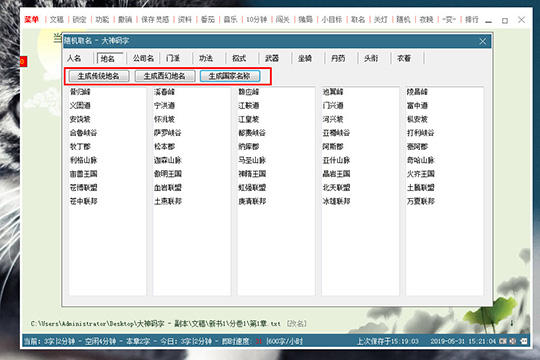Minimize the main writing window
The image size is (540, 360).
(x=488, y=21)
